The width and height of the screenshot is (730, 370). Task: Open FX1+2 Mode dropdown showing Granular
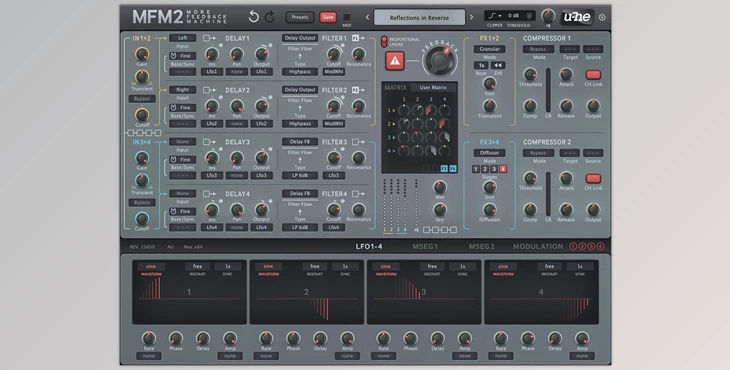coord(489,49)
